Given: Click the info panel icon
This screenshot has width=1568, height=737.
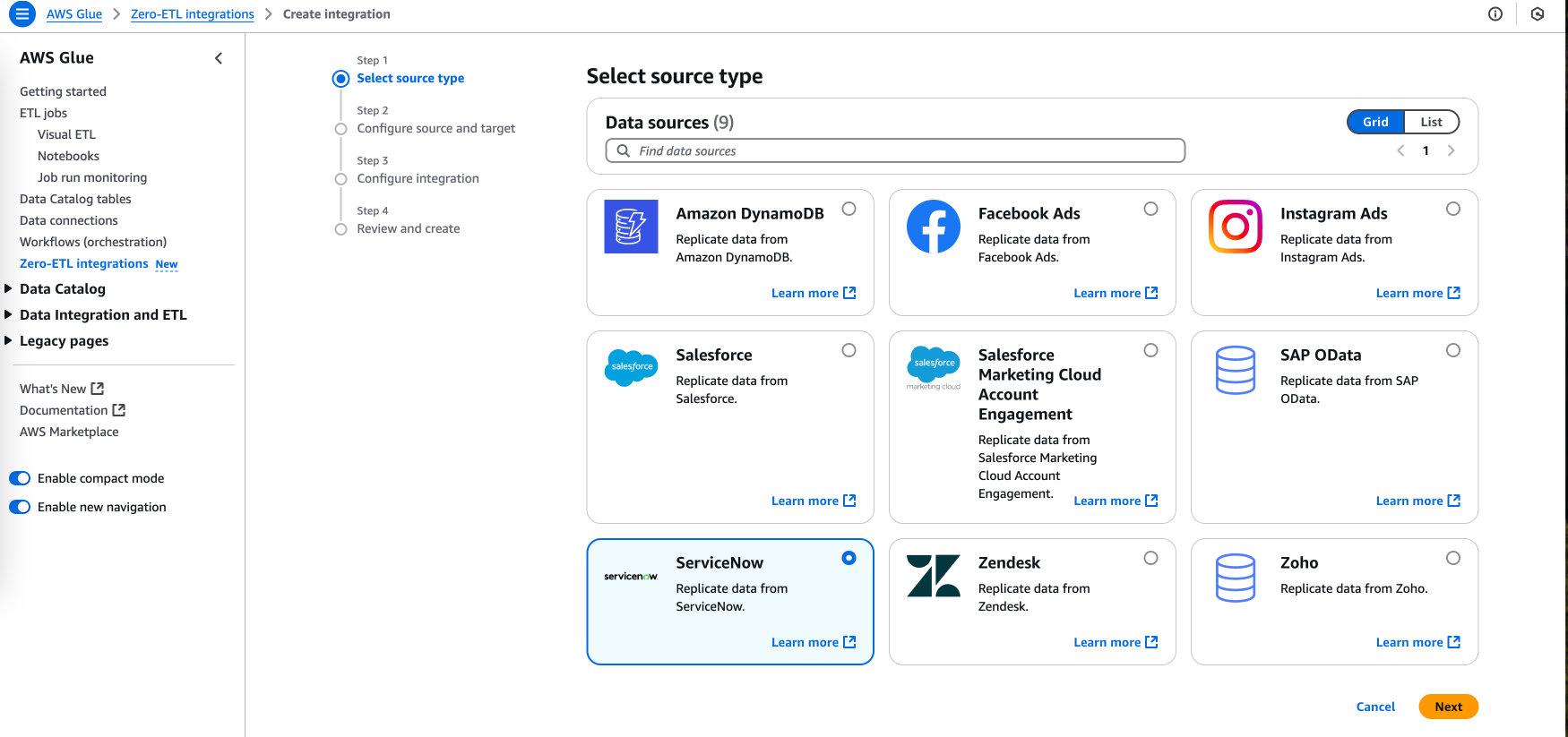Looking at the screenshot, I should click(1495, 14).
